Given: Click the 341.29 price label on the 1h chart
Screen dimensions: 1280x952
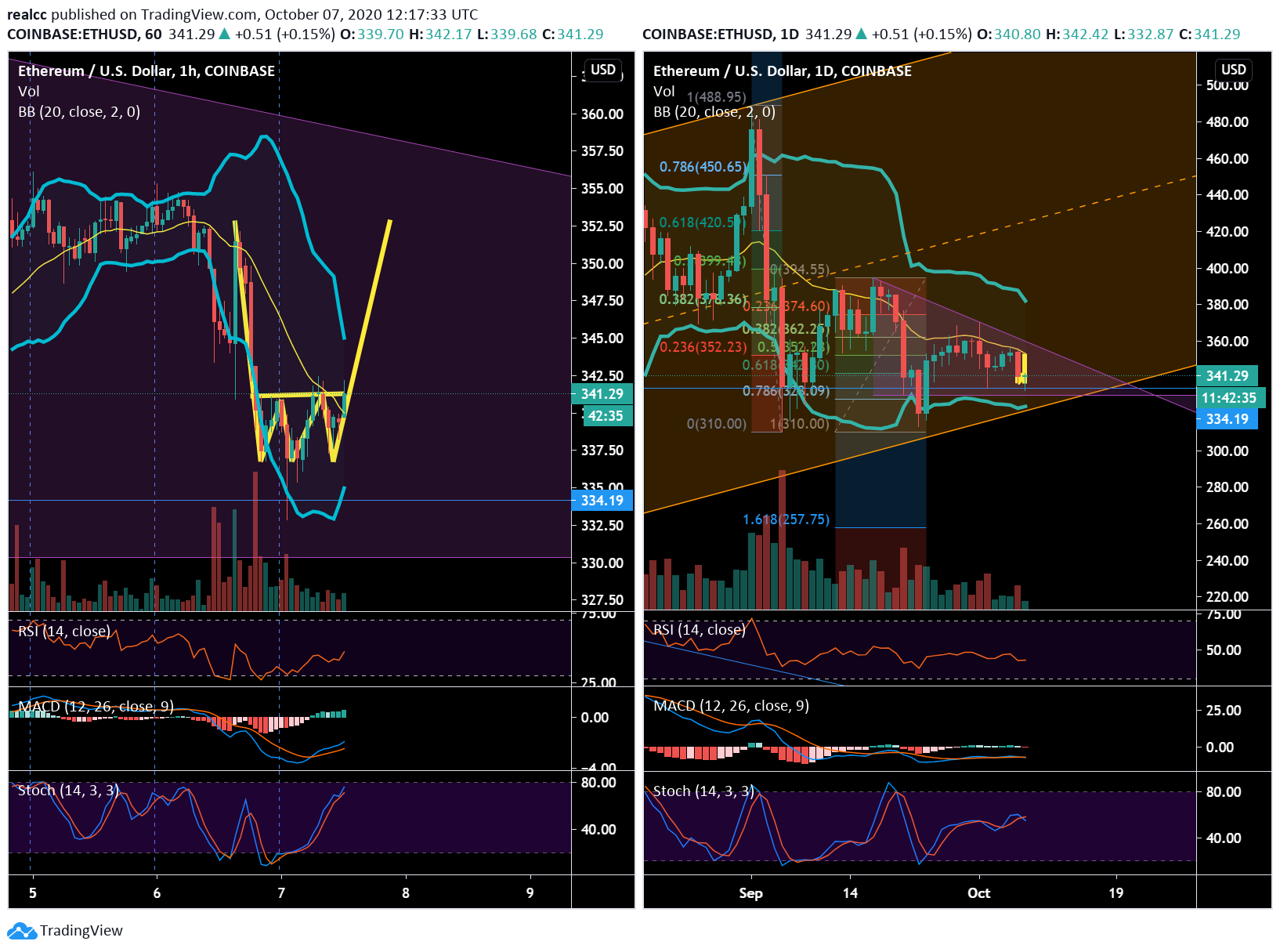Looking at the screenshot, I should point(602,394).
